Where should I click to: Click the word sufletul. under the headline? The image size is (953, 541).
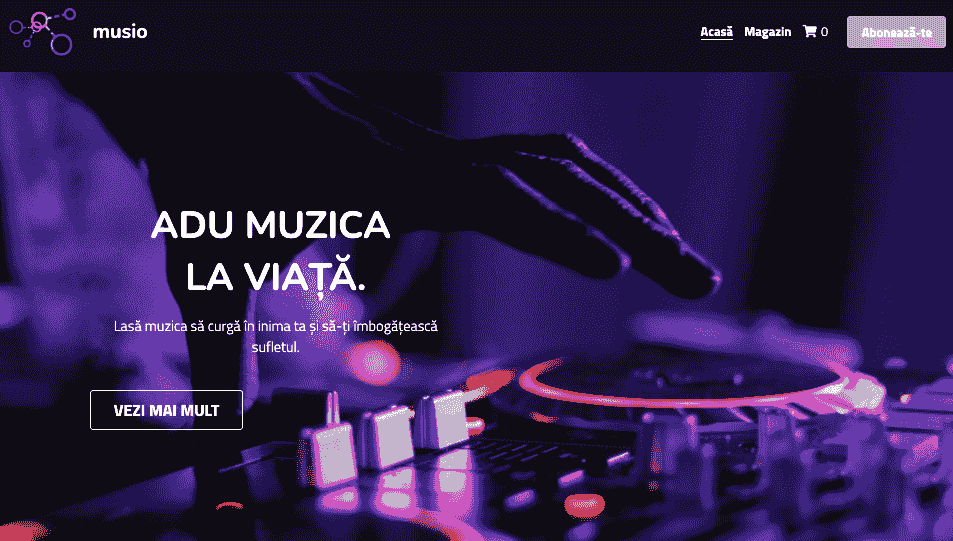[x=275, y=347]
